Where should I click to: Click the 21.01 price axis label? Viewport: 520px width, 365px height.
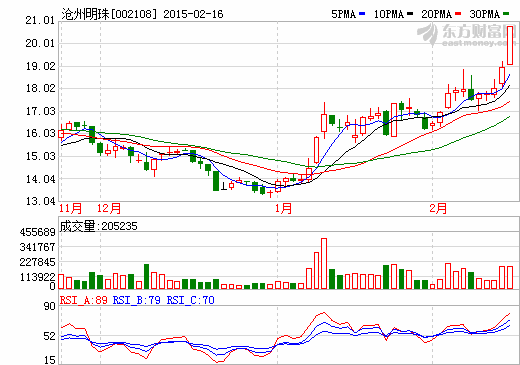40,20
